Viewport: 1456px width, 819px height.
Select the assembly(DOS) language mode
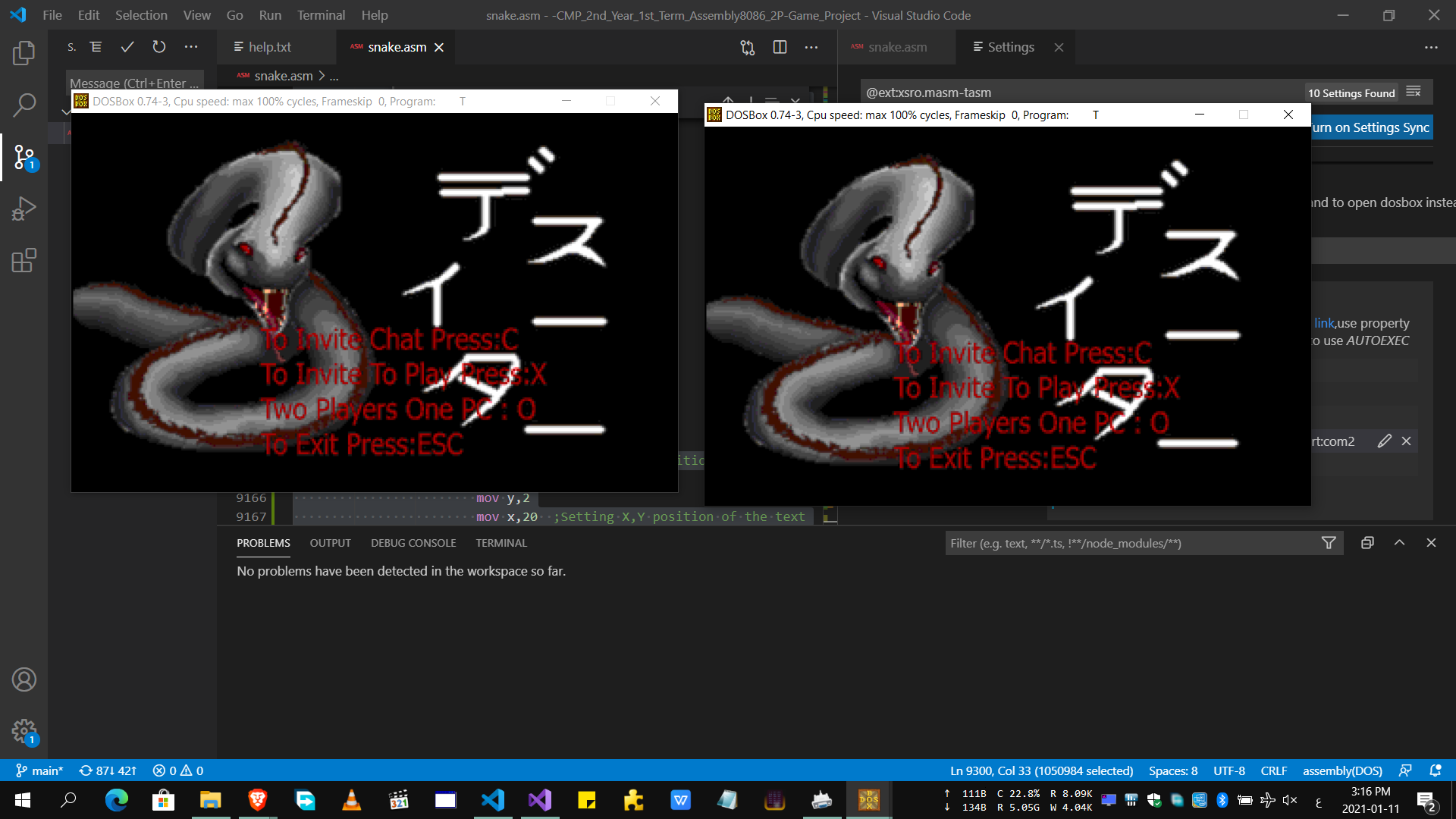[1341, 770]
